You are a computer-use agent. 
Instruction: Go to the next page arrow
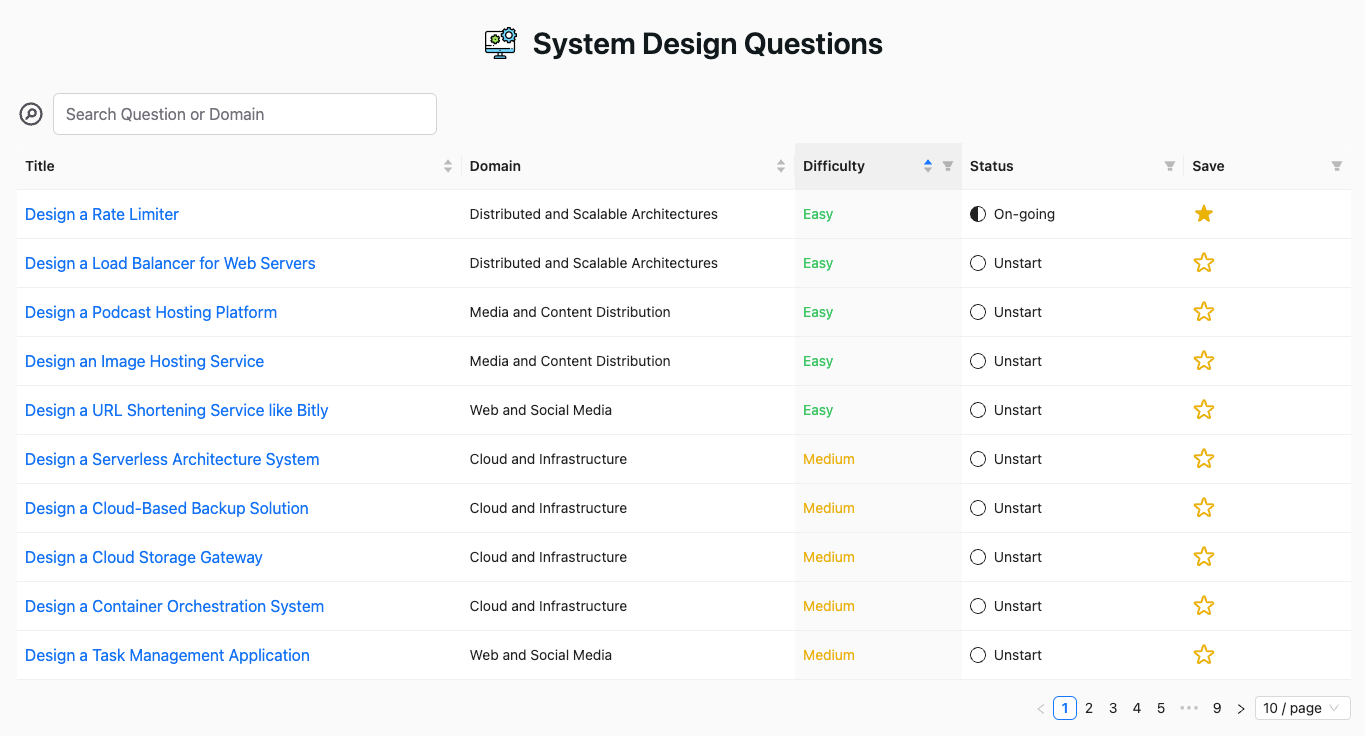pyautogui.click(x=1241, y=708)
